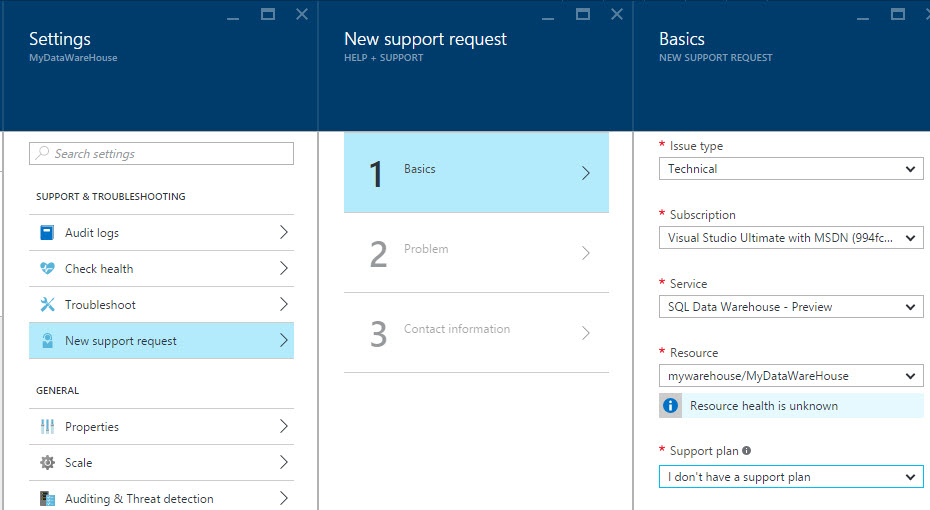This screenshot has height=510, width=930.
Task: Expand the Support plan dropdown
Action: click(790, 477)
